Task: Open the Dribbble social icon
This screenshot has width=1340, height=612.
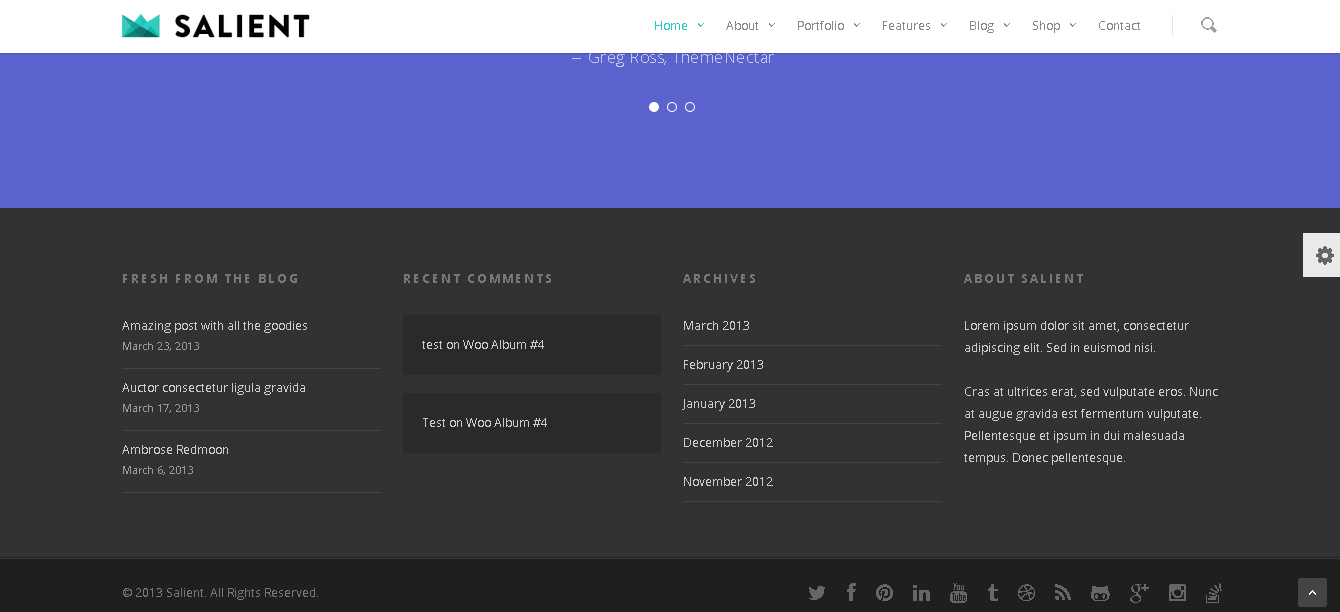Action: tap(1026, 593)
